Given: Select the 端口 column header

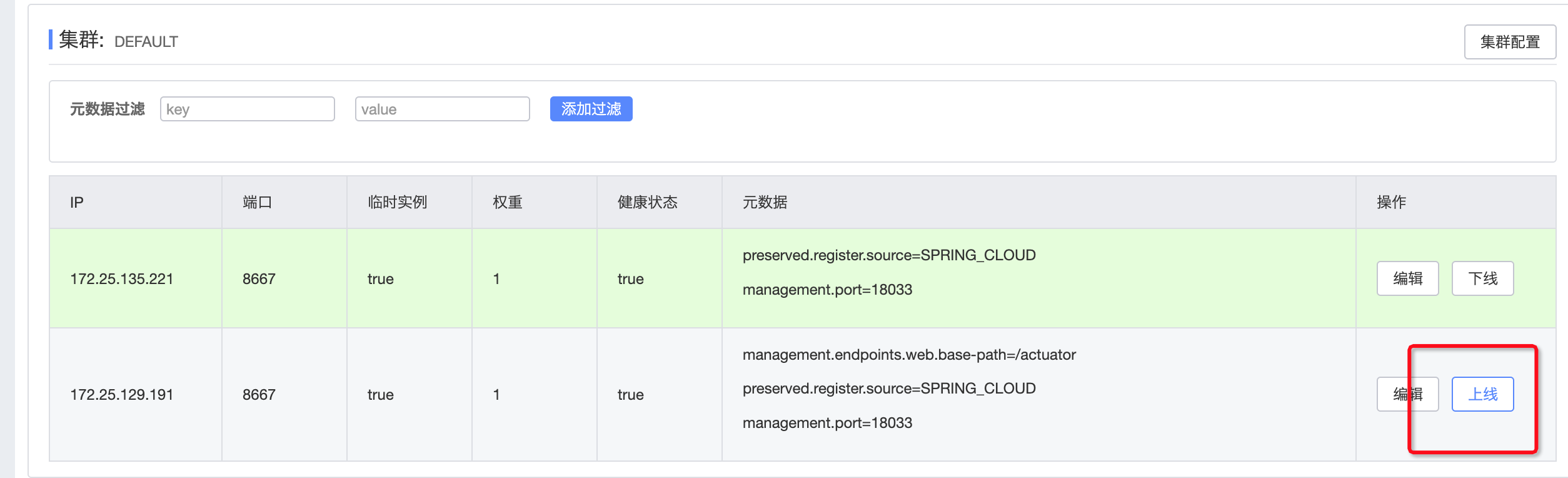Looking at the screenshot, I should pyautogui.click(x=257, y=202).
